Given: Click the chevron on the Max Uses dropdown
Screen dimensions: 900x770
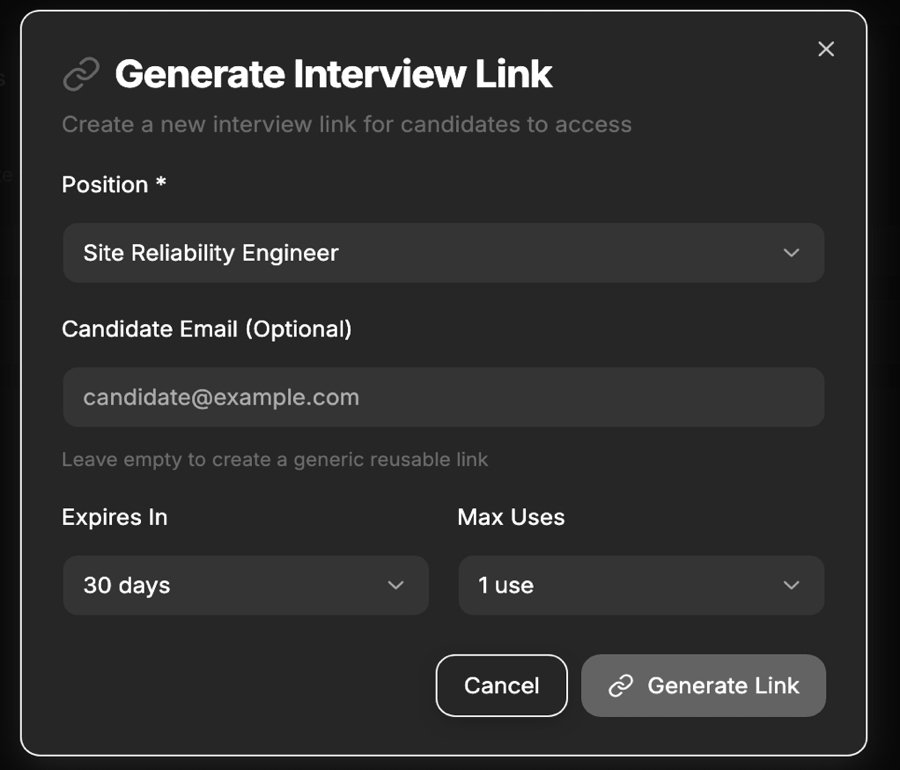Looking at the screenshot, I should tap(791, 586).
